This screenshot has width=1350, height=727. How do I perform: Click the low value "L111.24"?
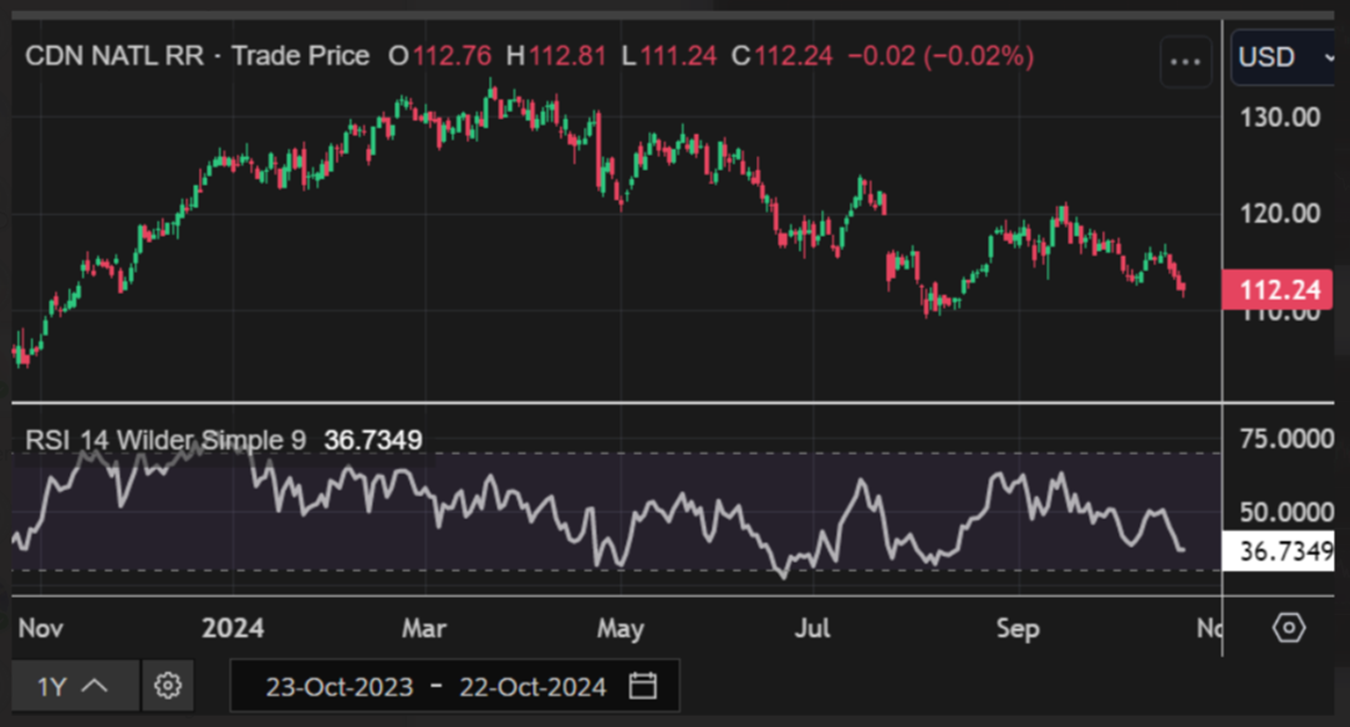669,56
